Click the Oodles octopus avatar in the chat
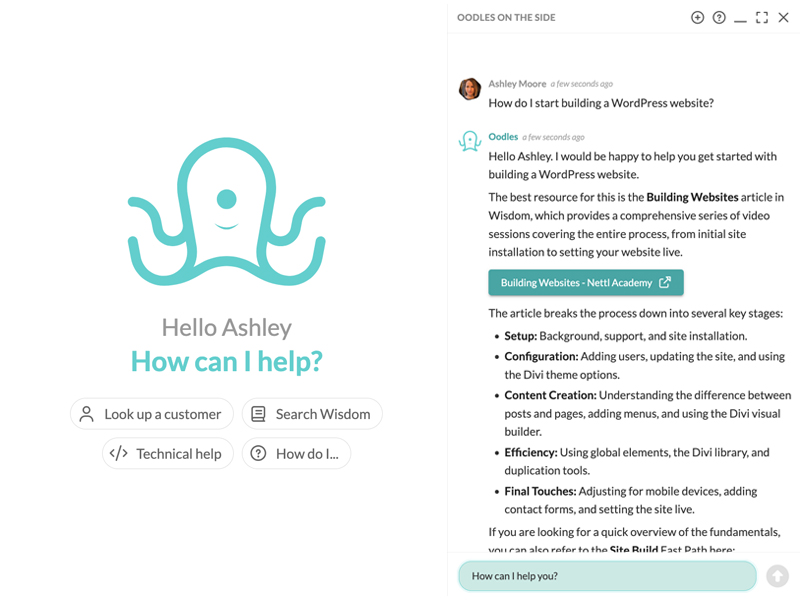The width and height of the screenshot is (800, 600). point(470,142)
